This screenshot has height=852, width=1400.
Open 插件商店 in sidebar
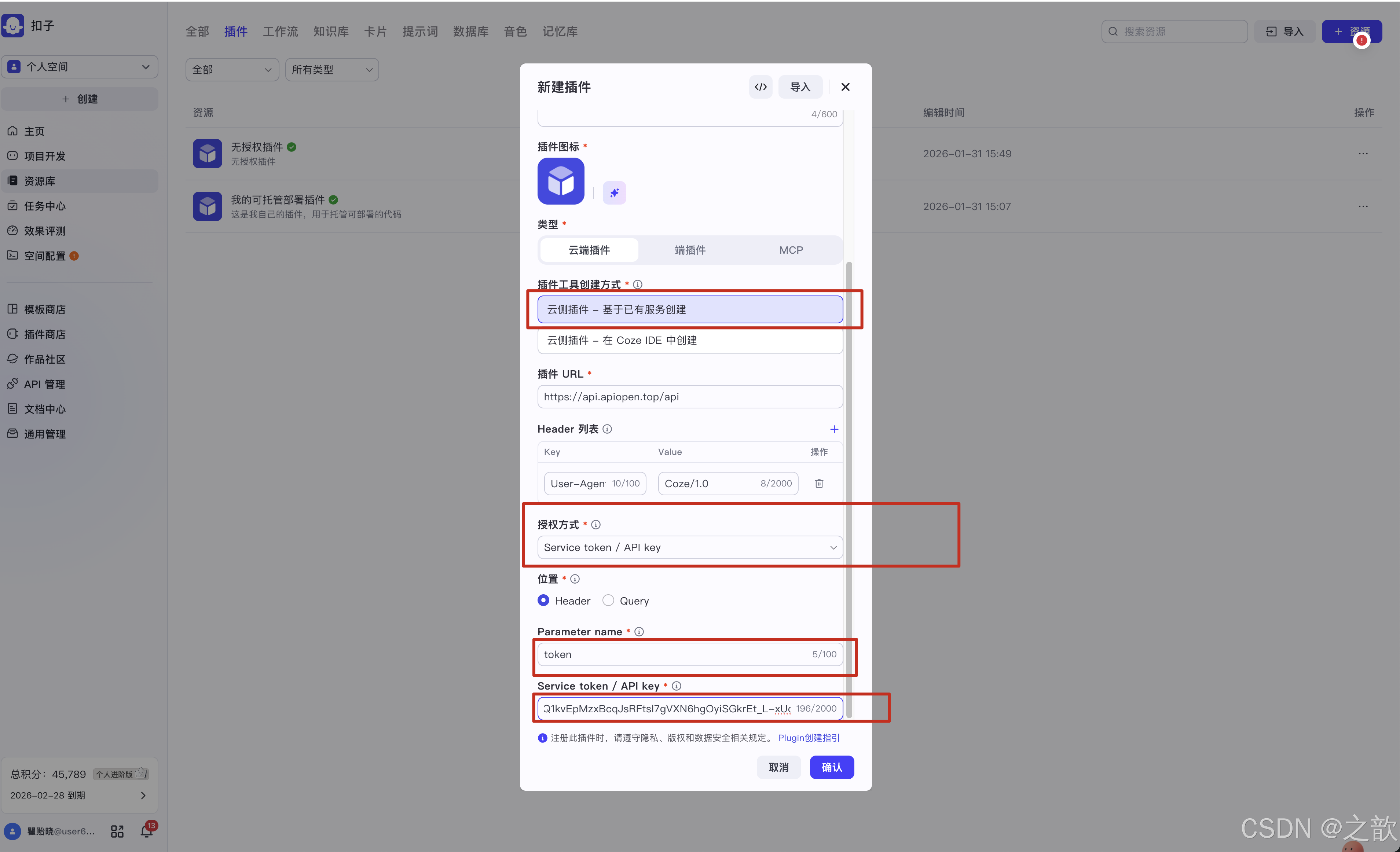point(44,334)
